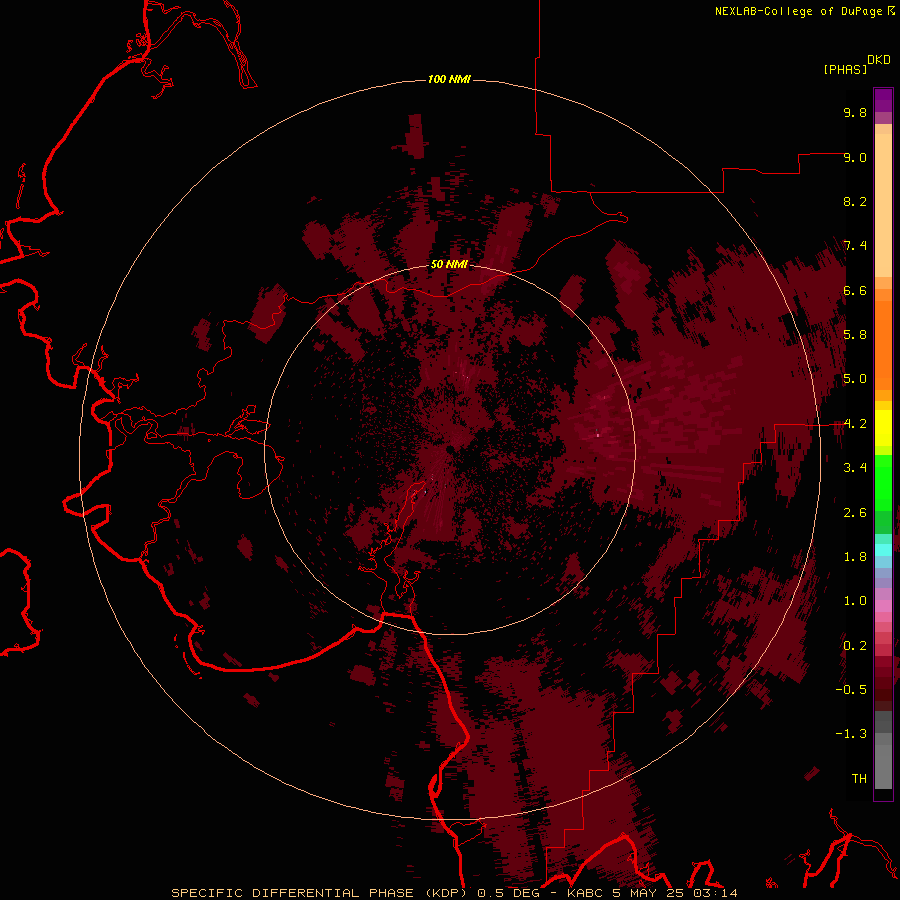The width and height of the screenshot is (900, 900).
Task: Click the 4.2 legend value
Action: click(855, 424)
